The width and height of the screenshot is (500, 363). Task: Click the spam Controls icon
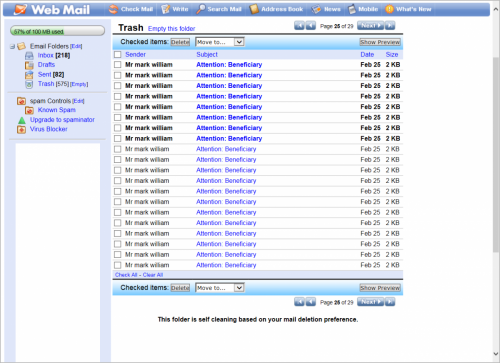point(21,101)
